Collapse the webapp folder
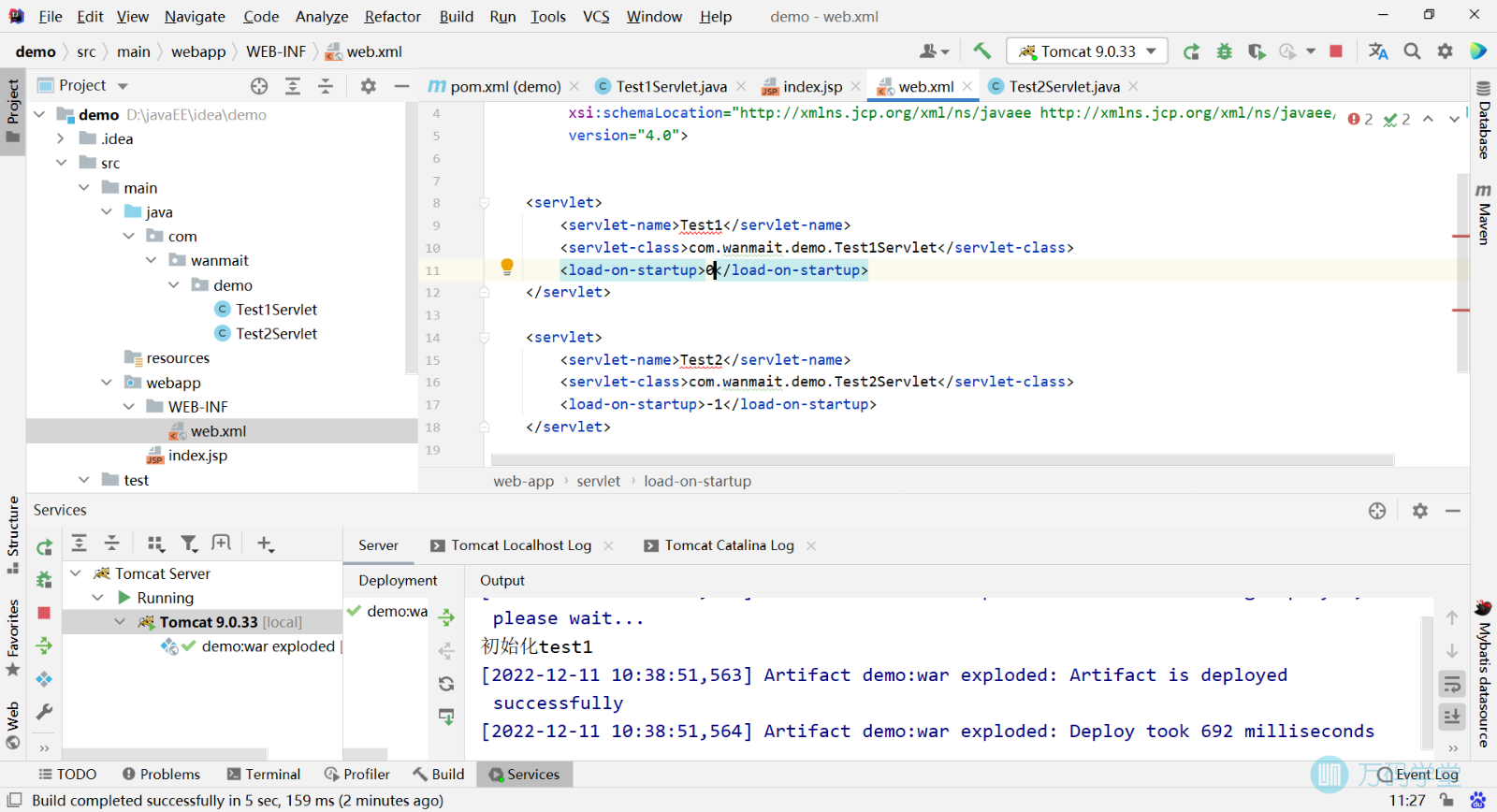The image size is (1497, 812). pyautogui.click(x=106, y=383)
